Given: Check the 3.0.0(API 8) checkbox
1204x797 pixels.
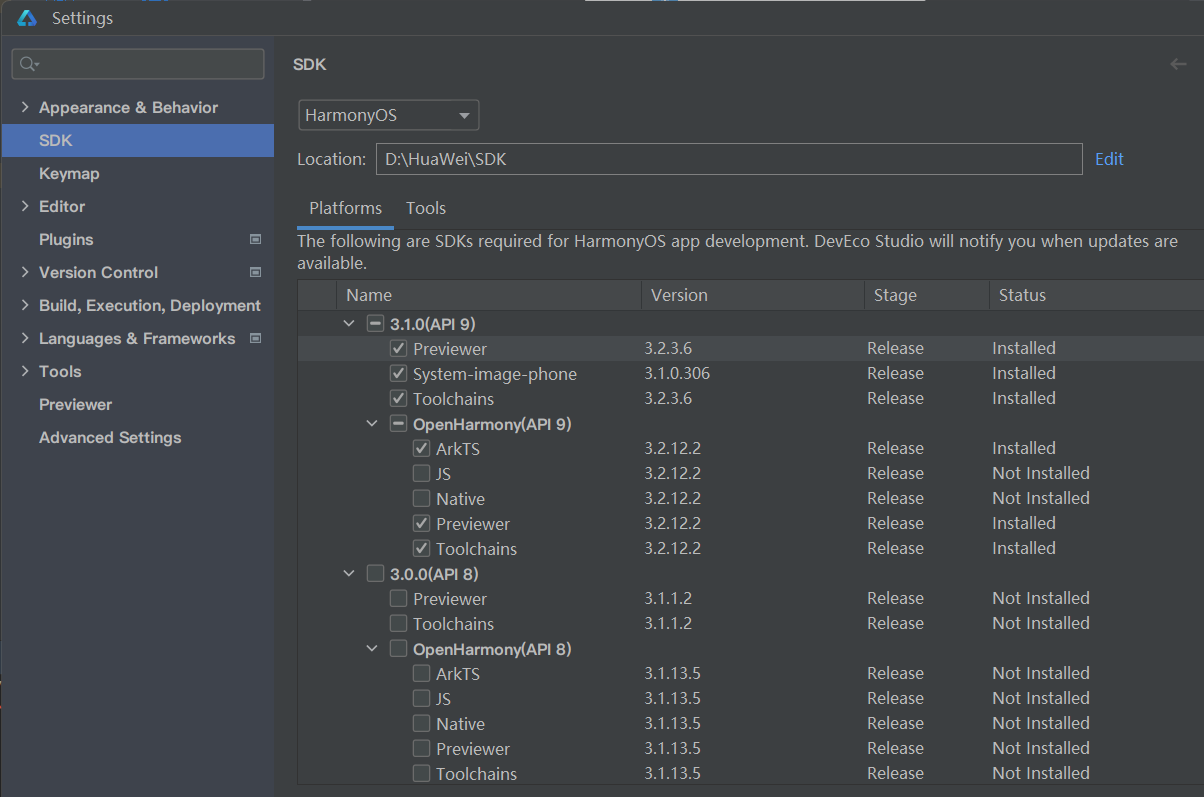Looking at the screenshot, I should tap(375, 574).
